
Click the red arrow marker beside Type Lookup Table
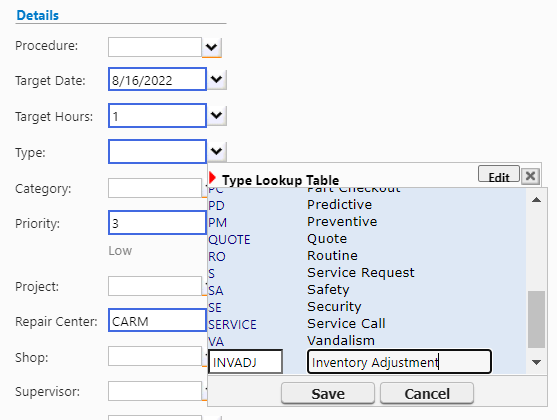click(212, 177)
